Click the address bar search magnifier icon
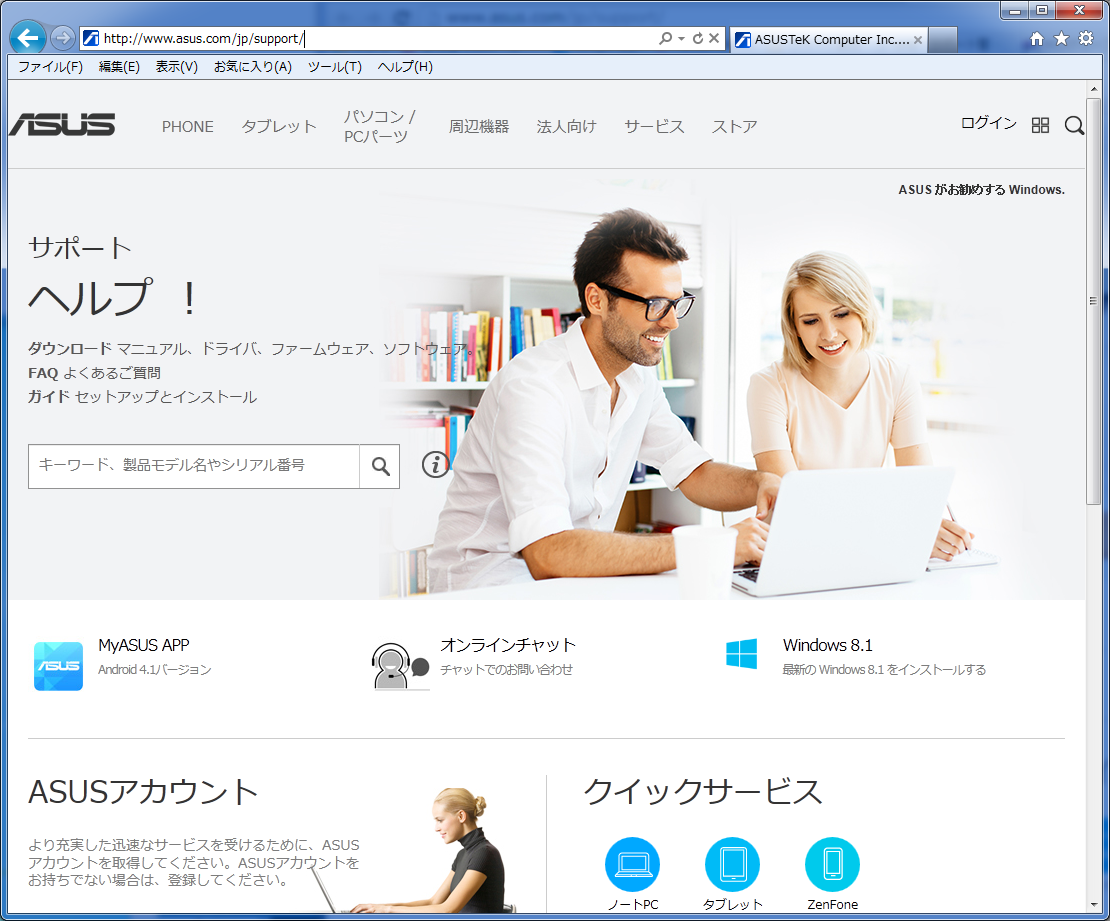 click(x=665, y=38)
